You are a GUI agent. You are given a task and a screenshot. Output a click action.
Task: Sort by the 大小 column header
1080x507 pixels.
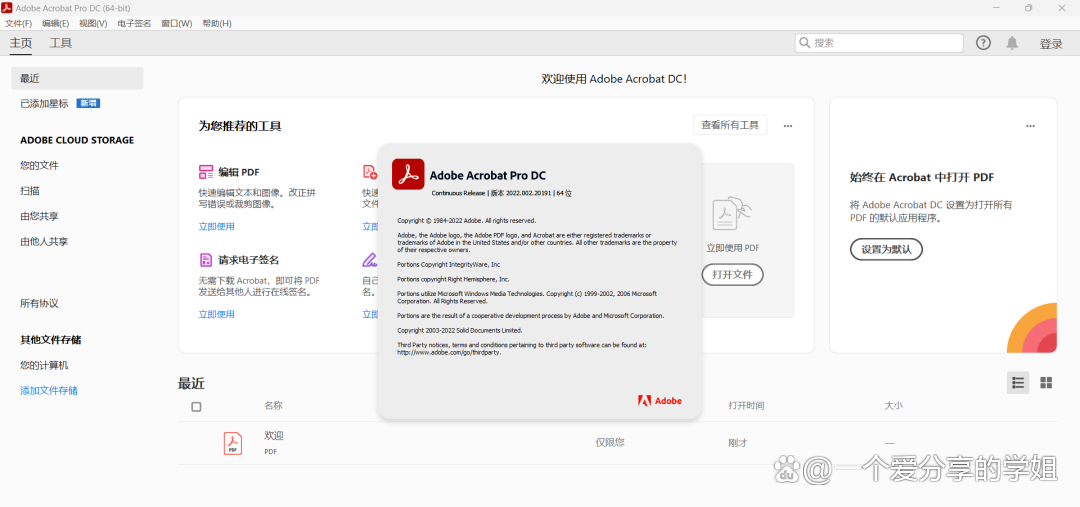pos(893,406)
